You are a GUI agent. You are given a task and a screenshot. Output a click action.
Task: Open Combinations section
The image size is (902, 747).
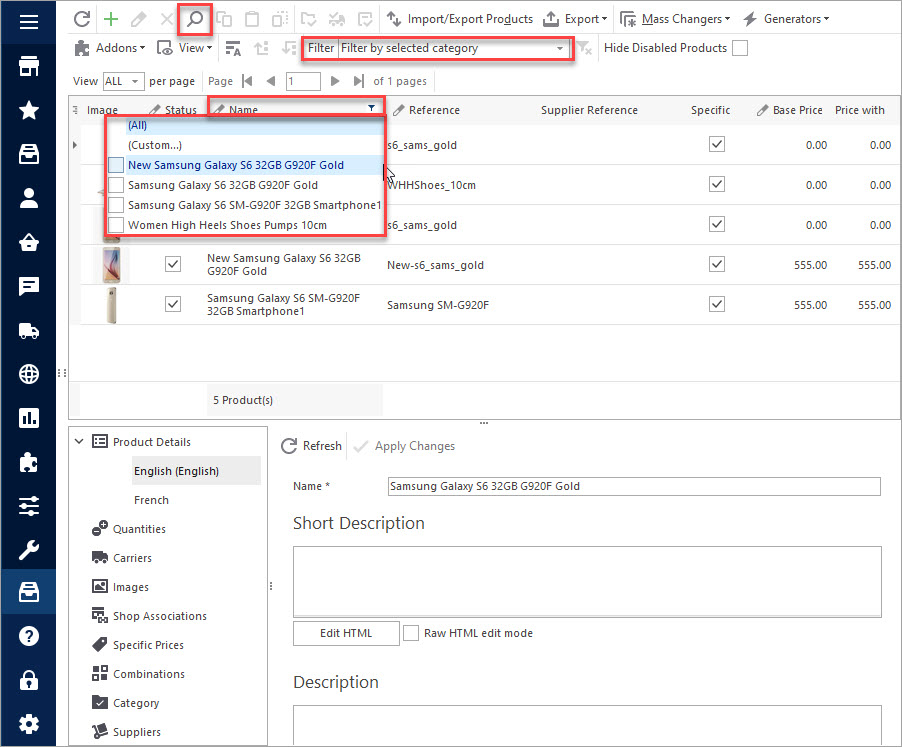(138, 673)
